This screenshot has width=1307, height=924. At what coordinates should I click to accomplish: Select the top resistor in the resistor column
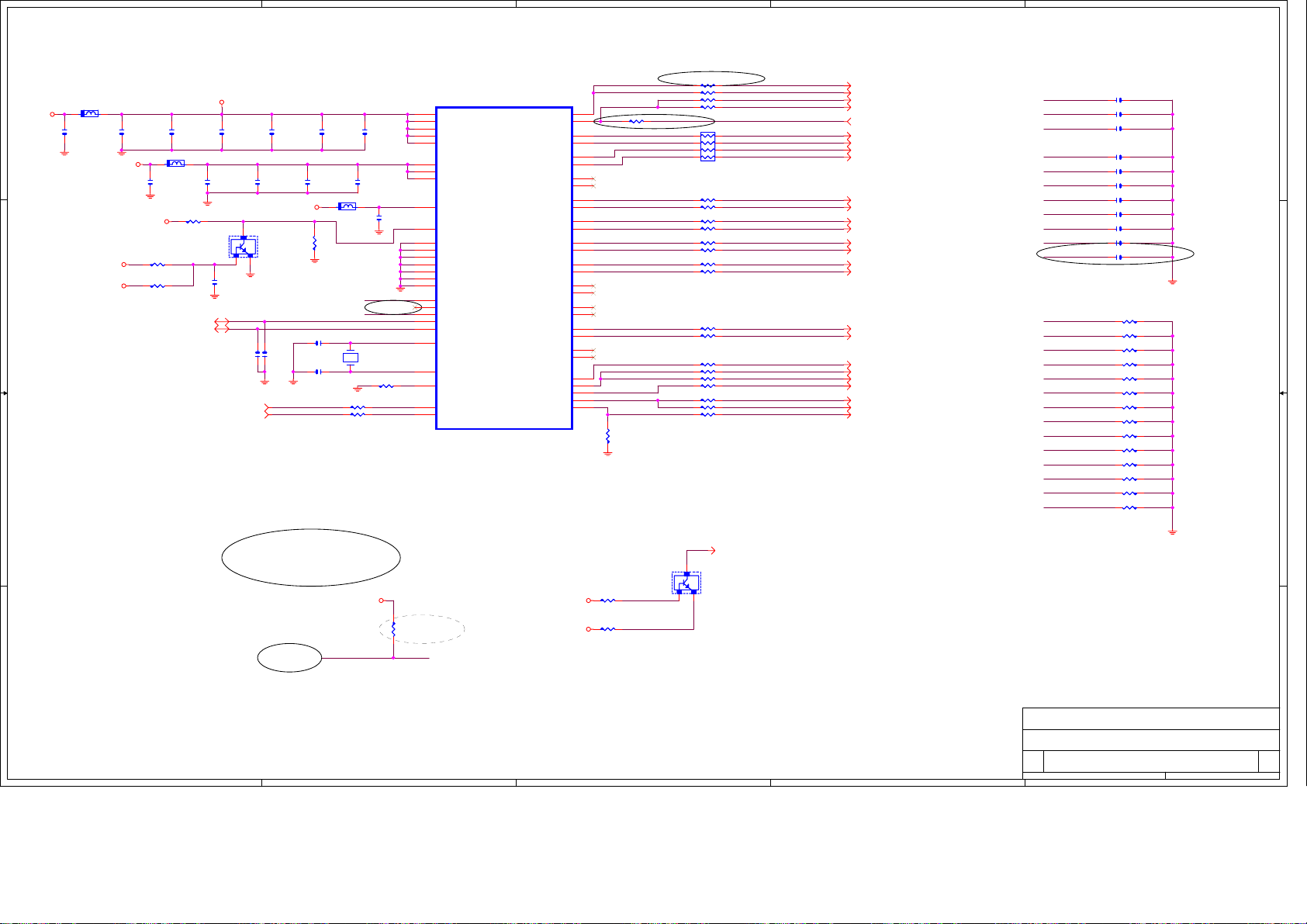tap(1130, 321)
